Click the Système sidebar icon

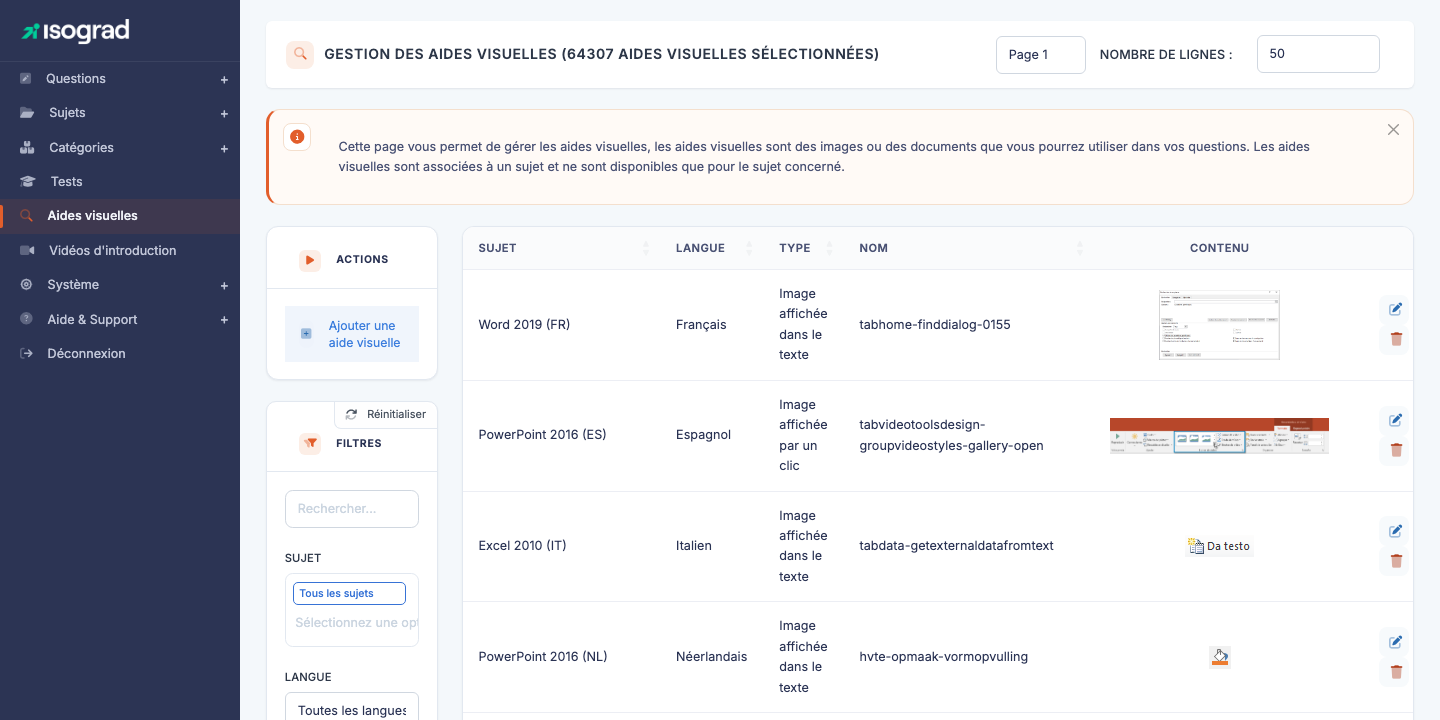tap(26, 284)
